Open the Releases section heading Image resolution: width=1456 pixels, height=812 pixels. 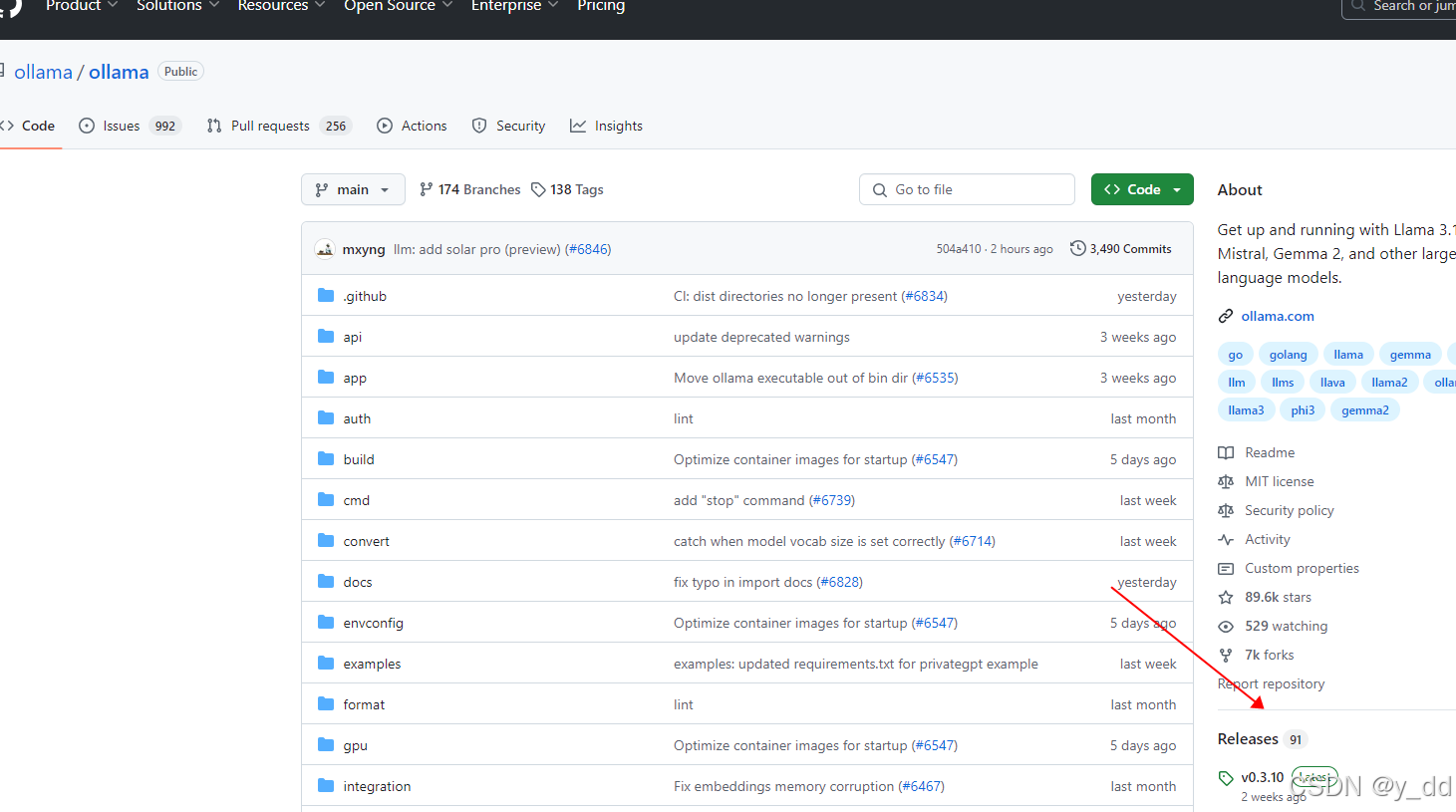pyautogui.click(x=1248, y=739)
